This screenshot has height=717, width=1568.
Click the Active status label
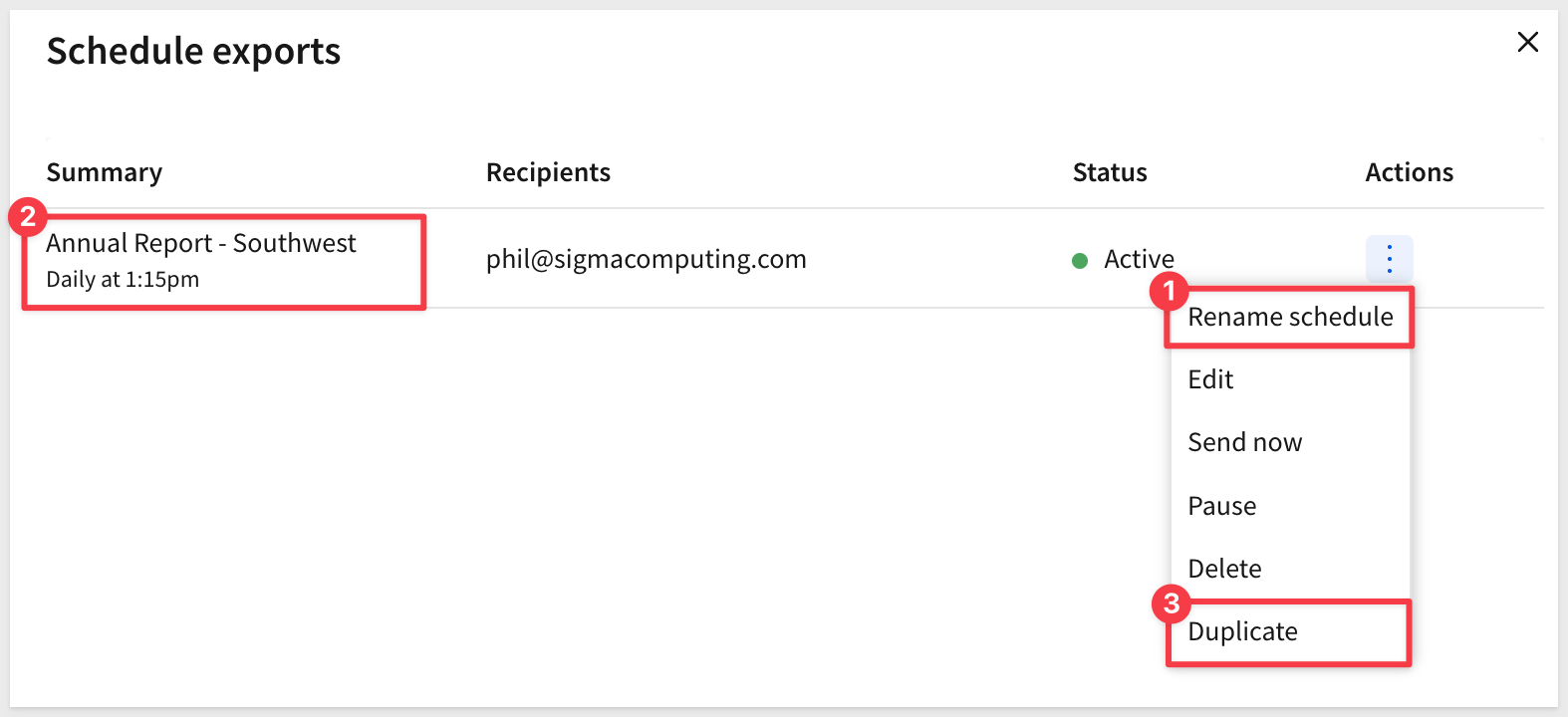pyautogui.click(x=1139, y=259)
